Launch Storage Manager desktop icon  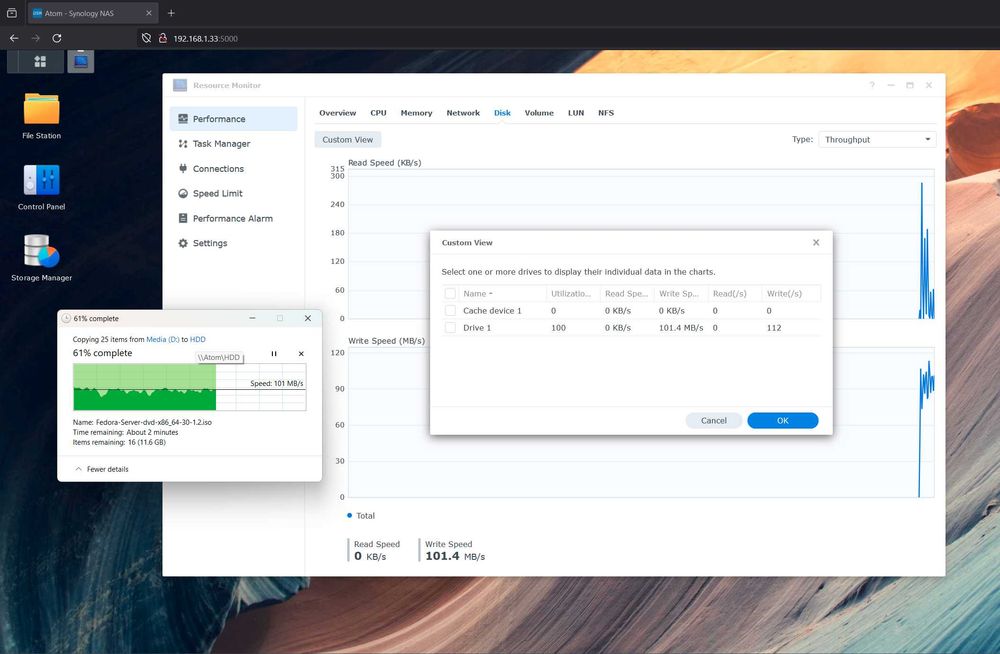(x=41, y=258)
